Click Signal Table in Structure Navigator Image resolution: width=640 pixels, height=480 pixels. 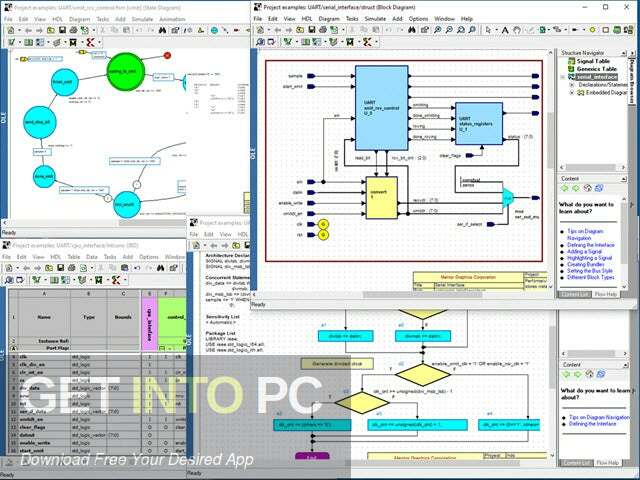point(593,61)
